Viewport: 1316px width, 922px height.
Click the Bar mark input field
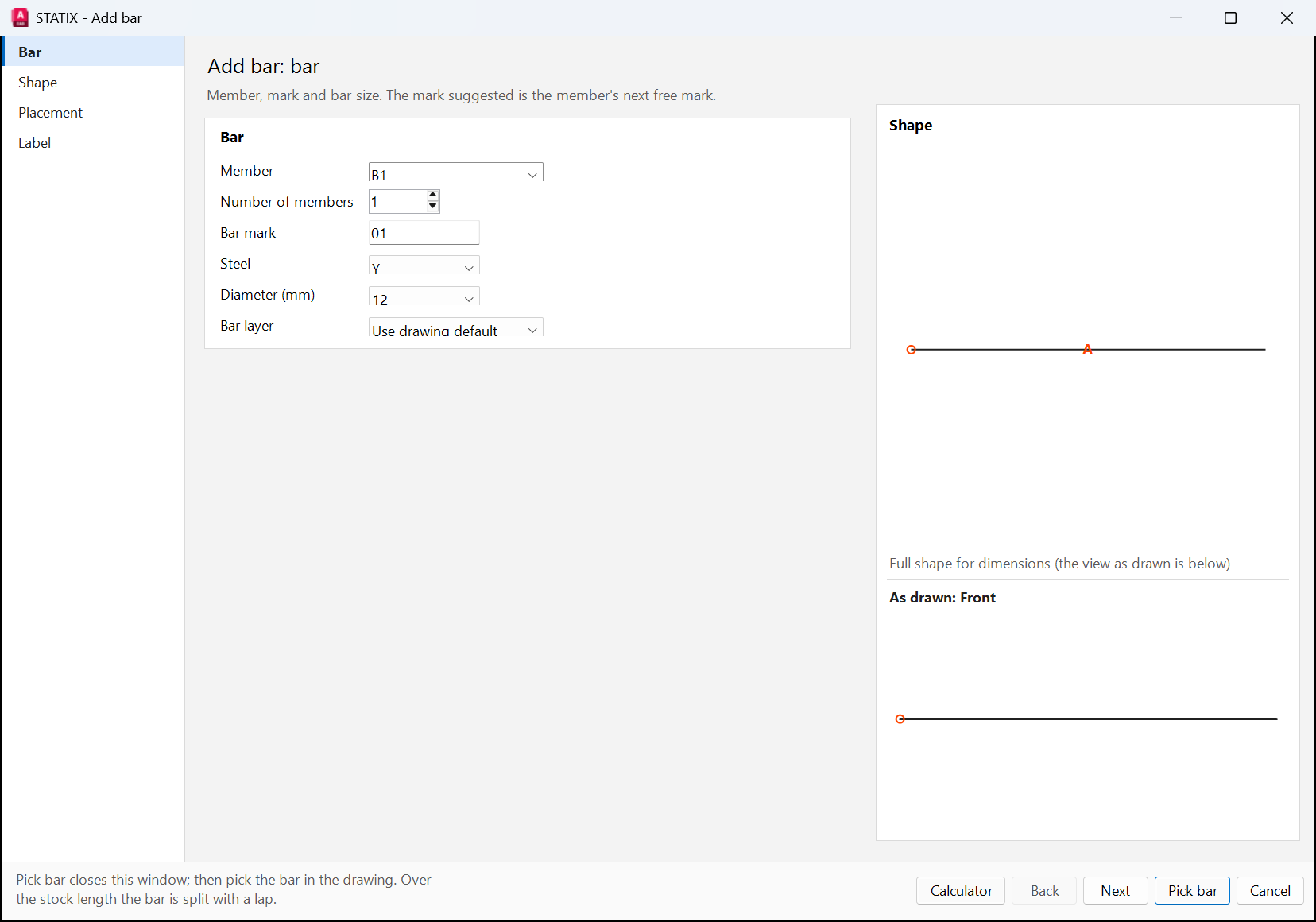(x=424, y=233)
